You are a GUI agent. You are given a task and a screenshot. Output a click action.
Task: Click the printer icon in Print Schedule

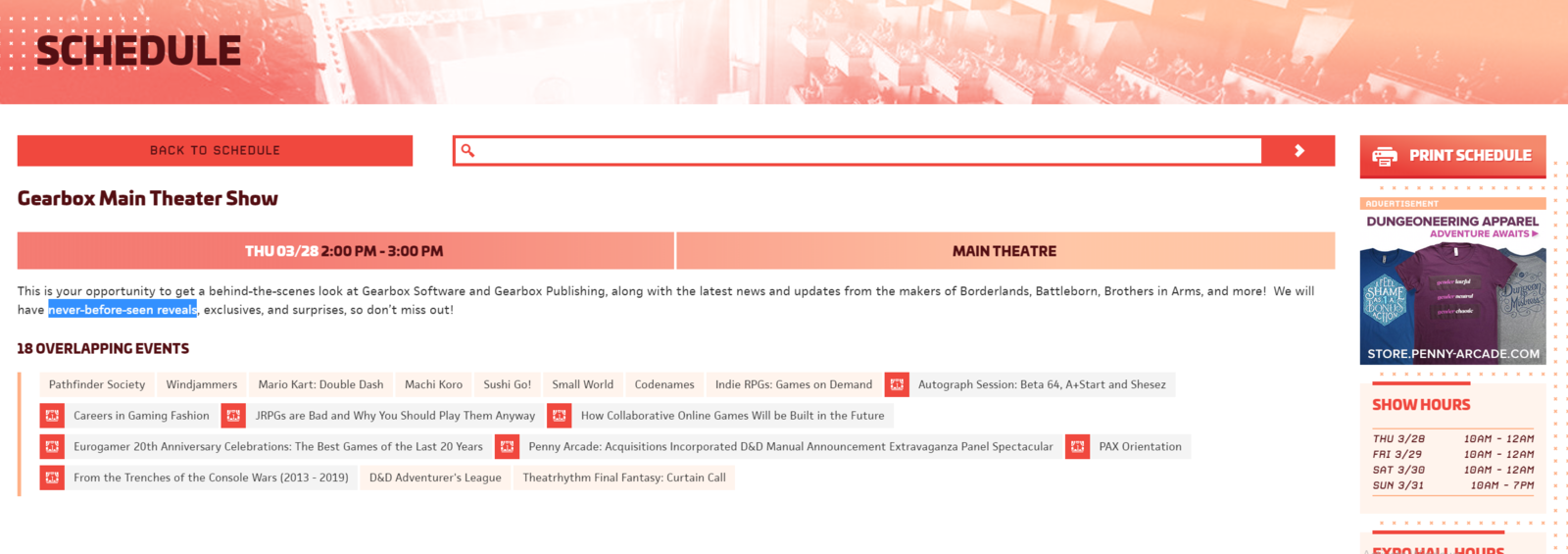[x=1385, y=156]
